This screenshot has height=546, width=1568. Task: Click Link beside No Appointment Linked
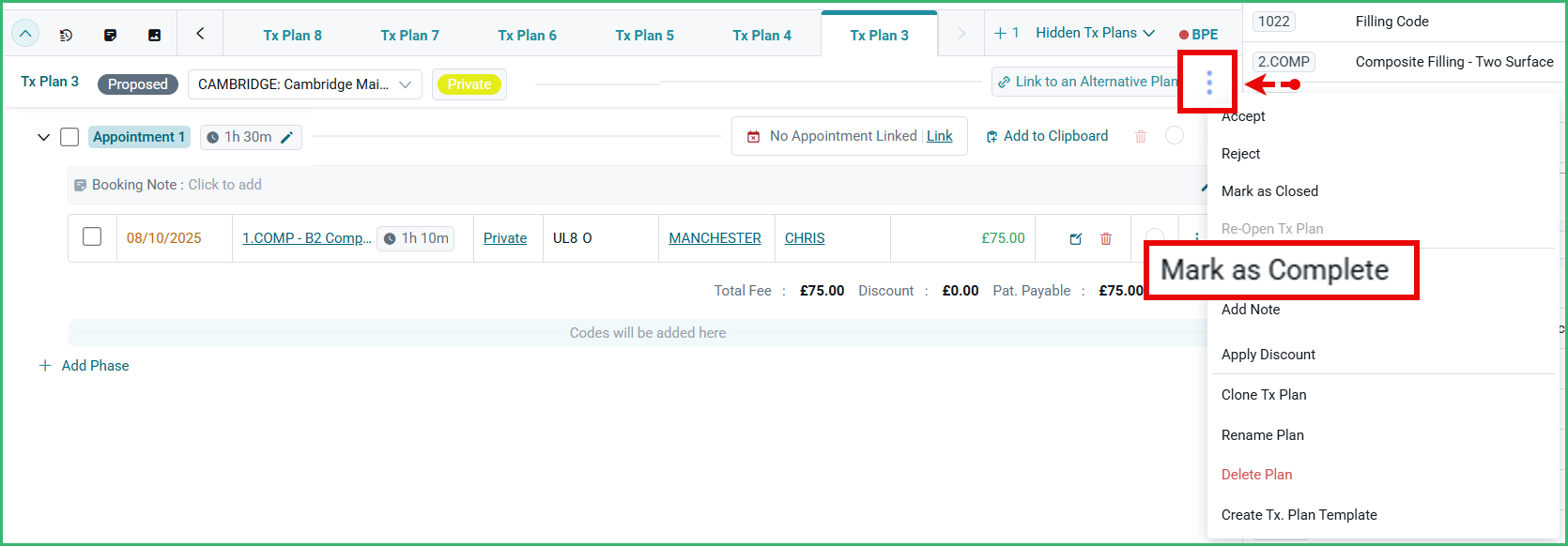(x=939, y=136)
